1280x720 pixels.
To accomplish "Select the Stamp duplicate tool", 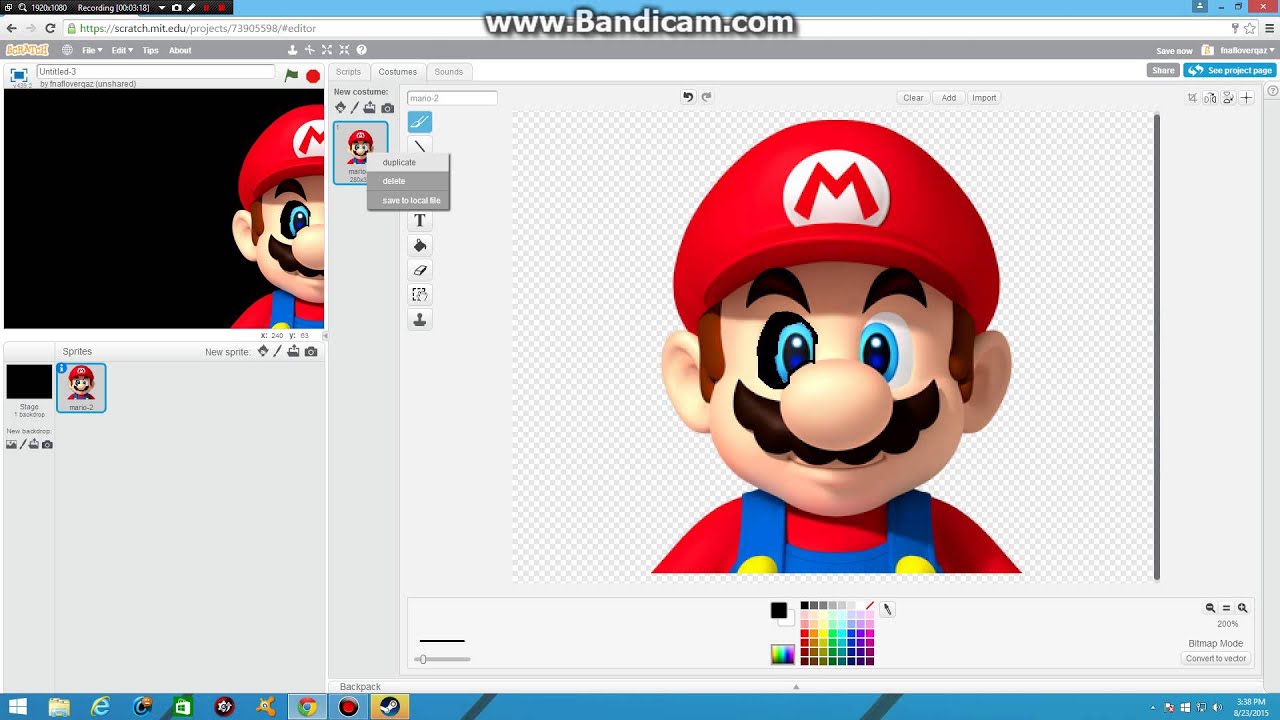I will 420,319.
